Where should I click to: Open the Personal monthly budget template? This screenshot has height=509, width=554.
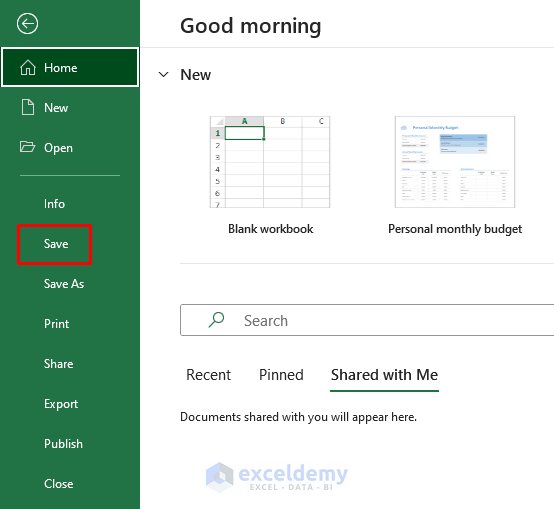[455, 162]
